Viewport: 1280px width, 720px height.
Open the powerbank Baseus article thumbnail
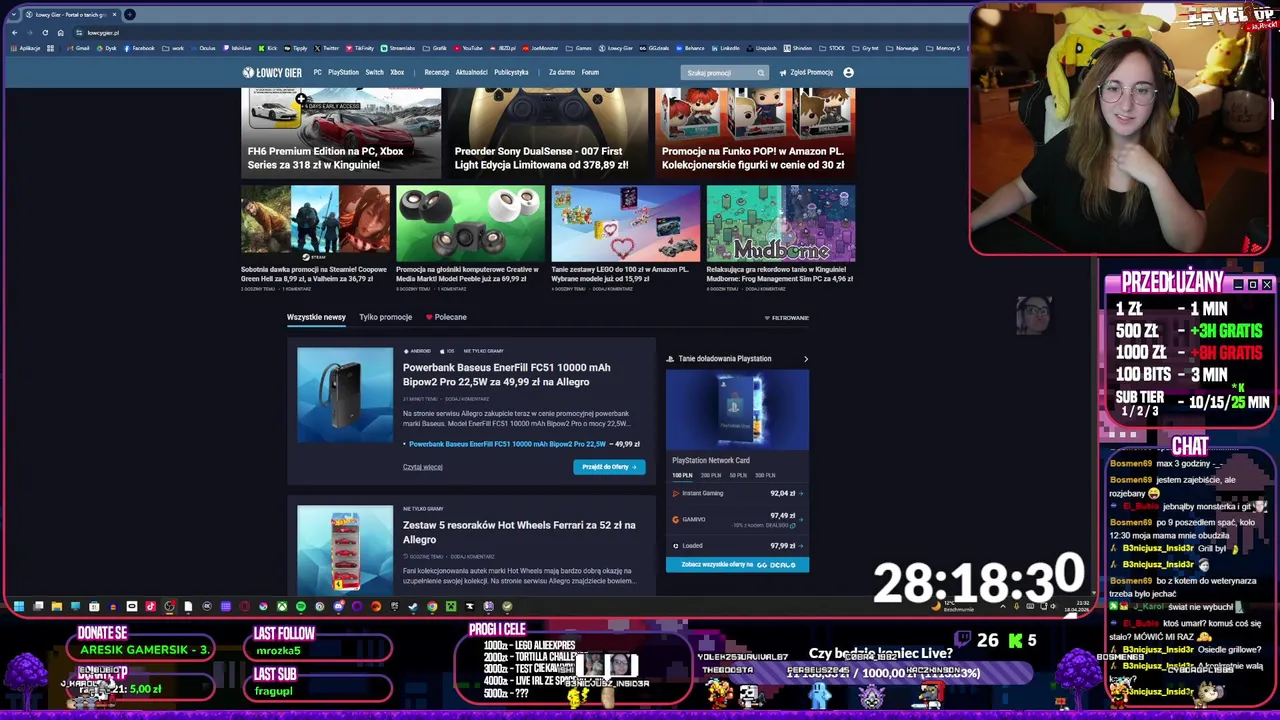[345, 395]
